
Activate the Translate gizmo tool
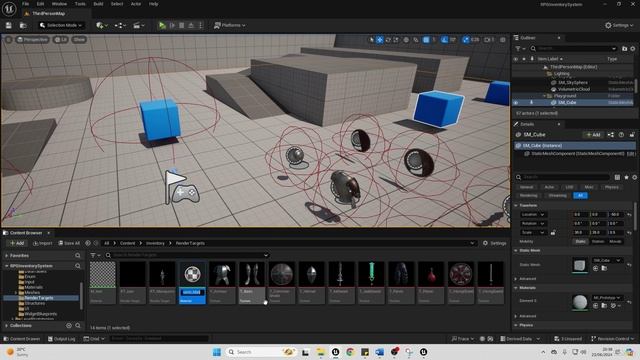tap(380, 40)
